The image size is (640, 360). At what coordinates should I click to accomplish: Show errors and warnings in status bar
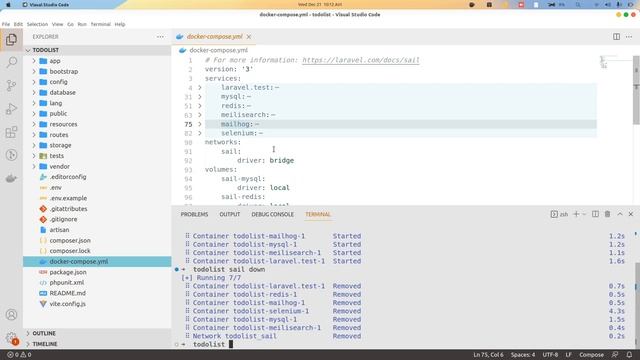tap(19, 355)
